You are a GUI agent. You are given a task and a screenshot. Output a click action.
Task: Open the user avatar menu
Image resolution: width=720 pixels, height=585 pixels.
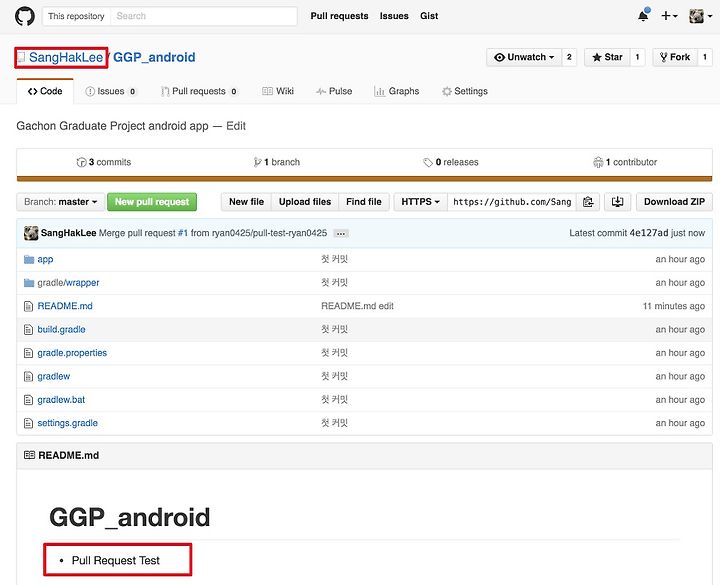click(701, 16)
